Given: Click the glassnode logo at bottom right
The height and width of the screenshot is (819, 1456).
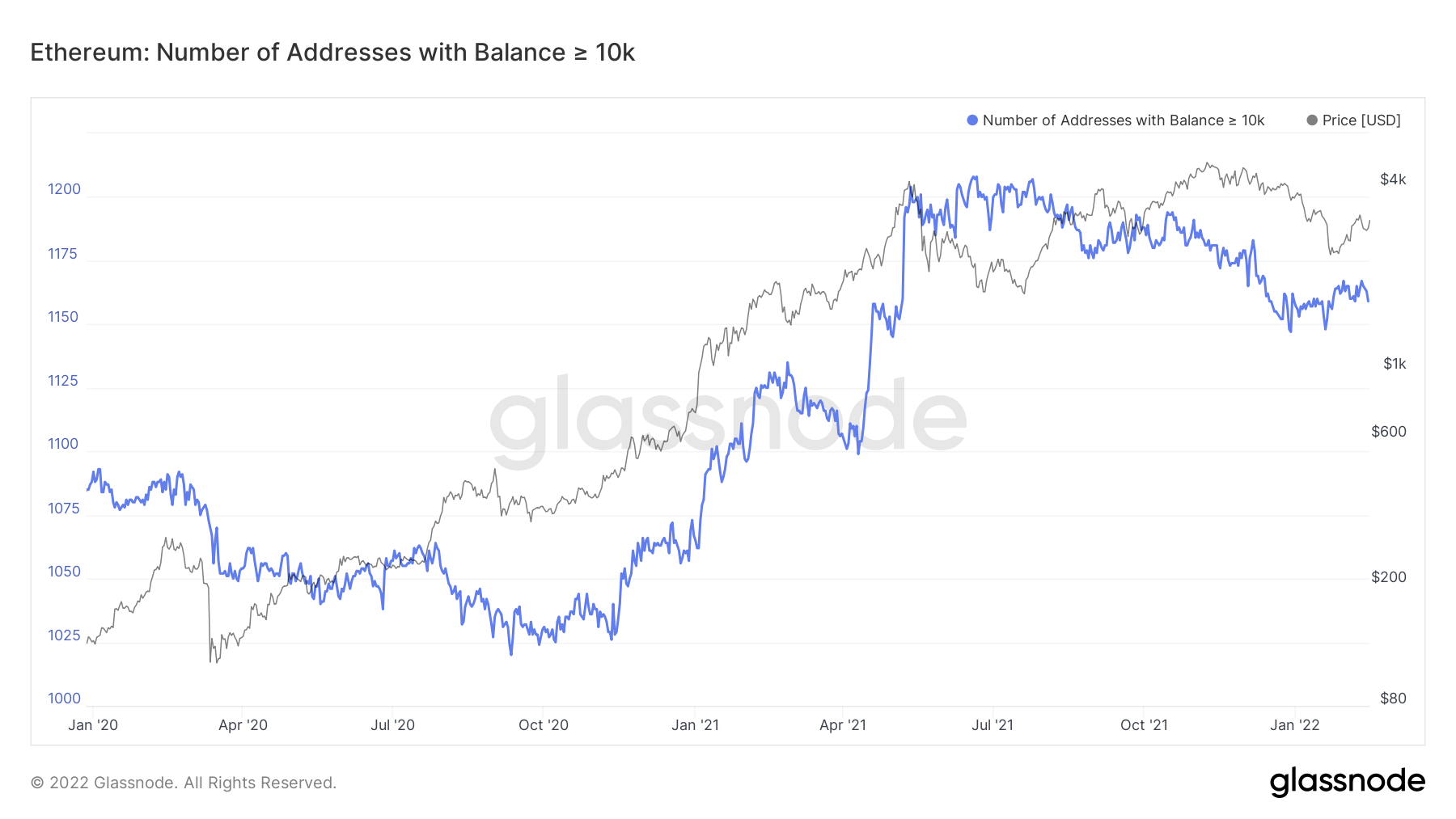Looking at the screenshot, I should pos(1347,782).
